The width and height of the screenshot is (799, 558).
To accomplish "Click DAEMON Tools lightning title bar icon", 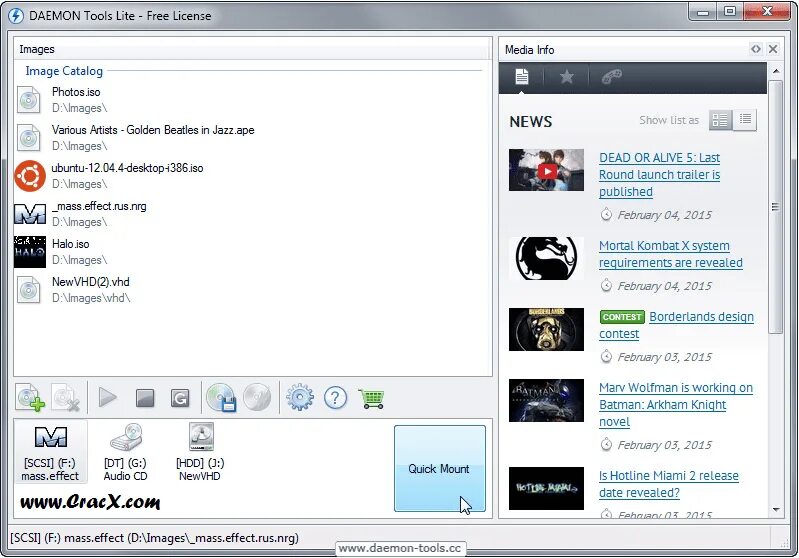I will pyautogui.click(x=16, y=16).
